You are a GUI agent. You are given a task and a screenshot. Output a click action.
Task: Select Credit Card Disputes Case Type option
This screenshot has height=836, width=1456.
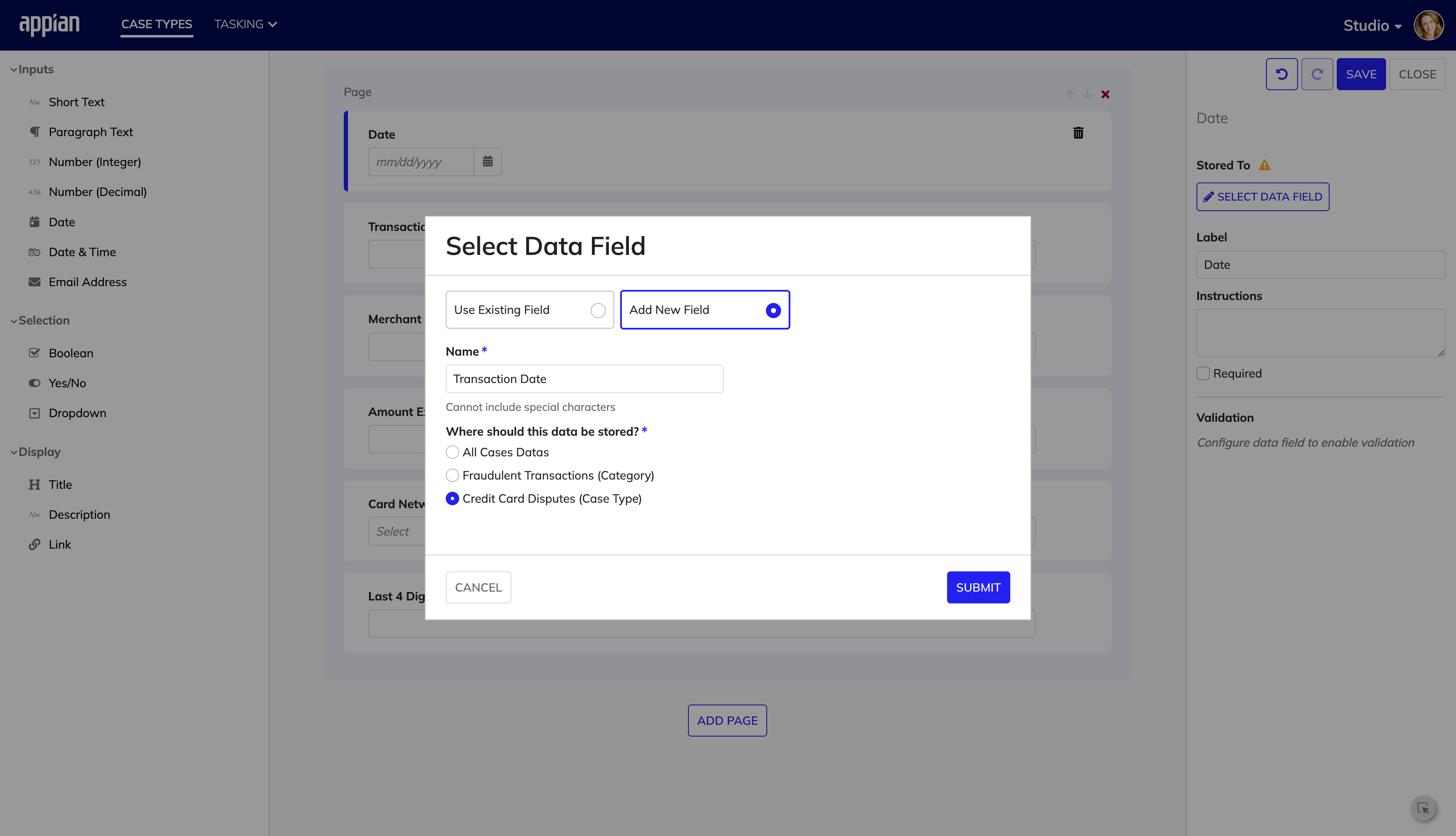tap(452, 498)
